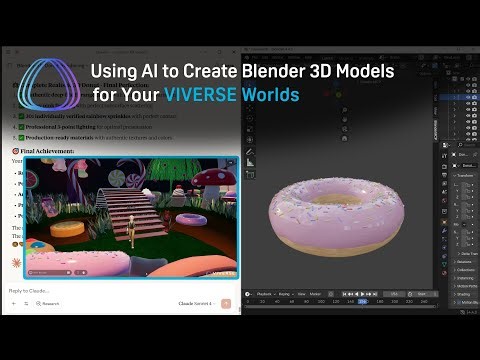Open the World properties tab
The height and width of the screenshot is (360, 480).
coord(444,200)
